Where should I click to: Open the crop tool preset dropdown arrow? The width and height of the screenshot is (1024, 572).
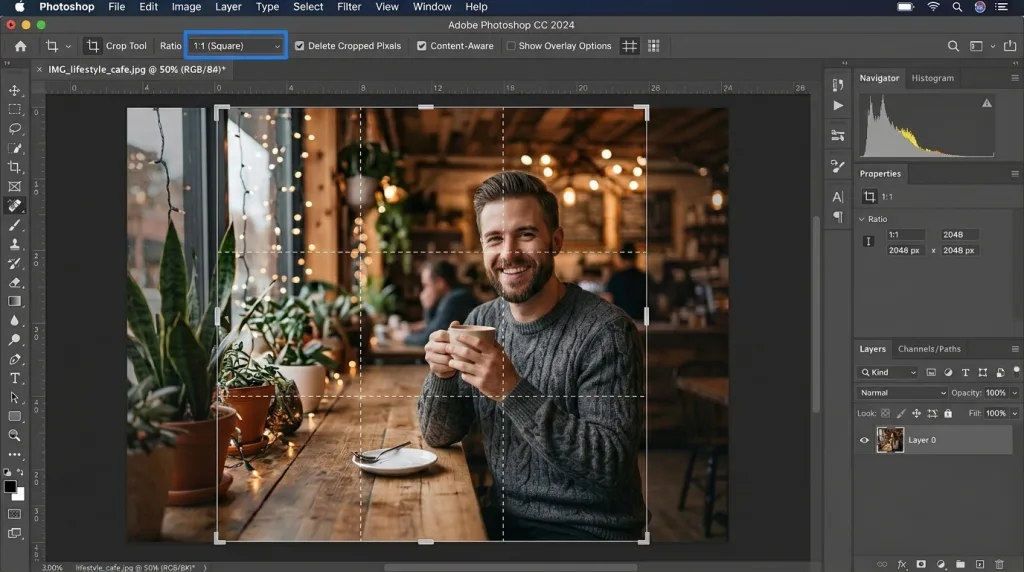pyautogui.click(x=68, y=46)
